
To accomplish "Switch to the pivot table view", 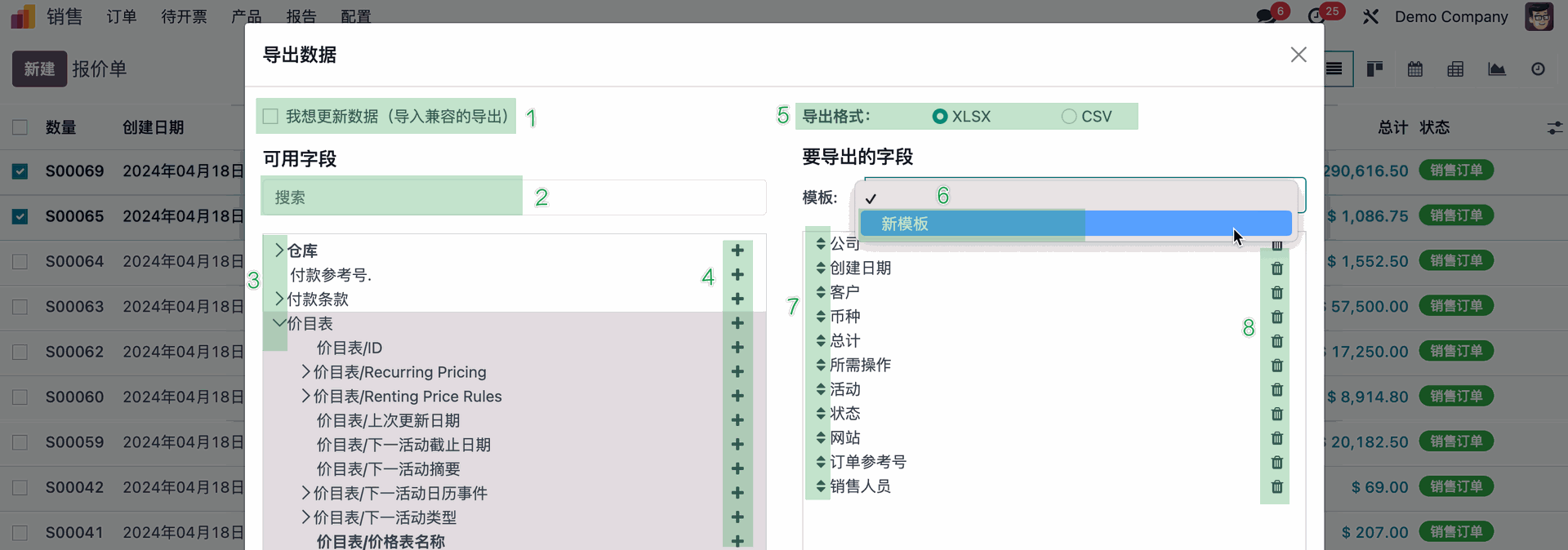I will coord(1455,69).
